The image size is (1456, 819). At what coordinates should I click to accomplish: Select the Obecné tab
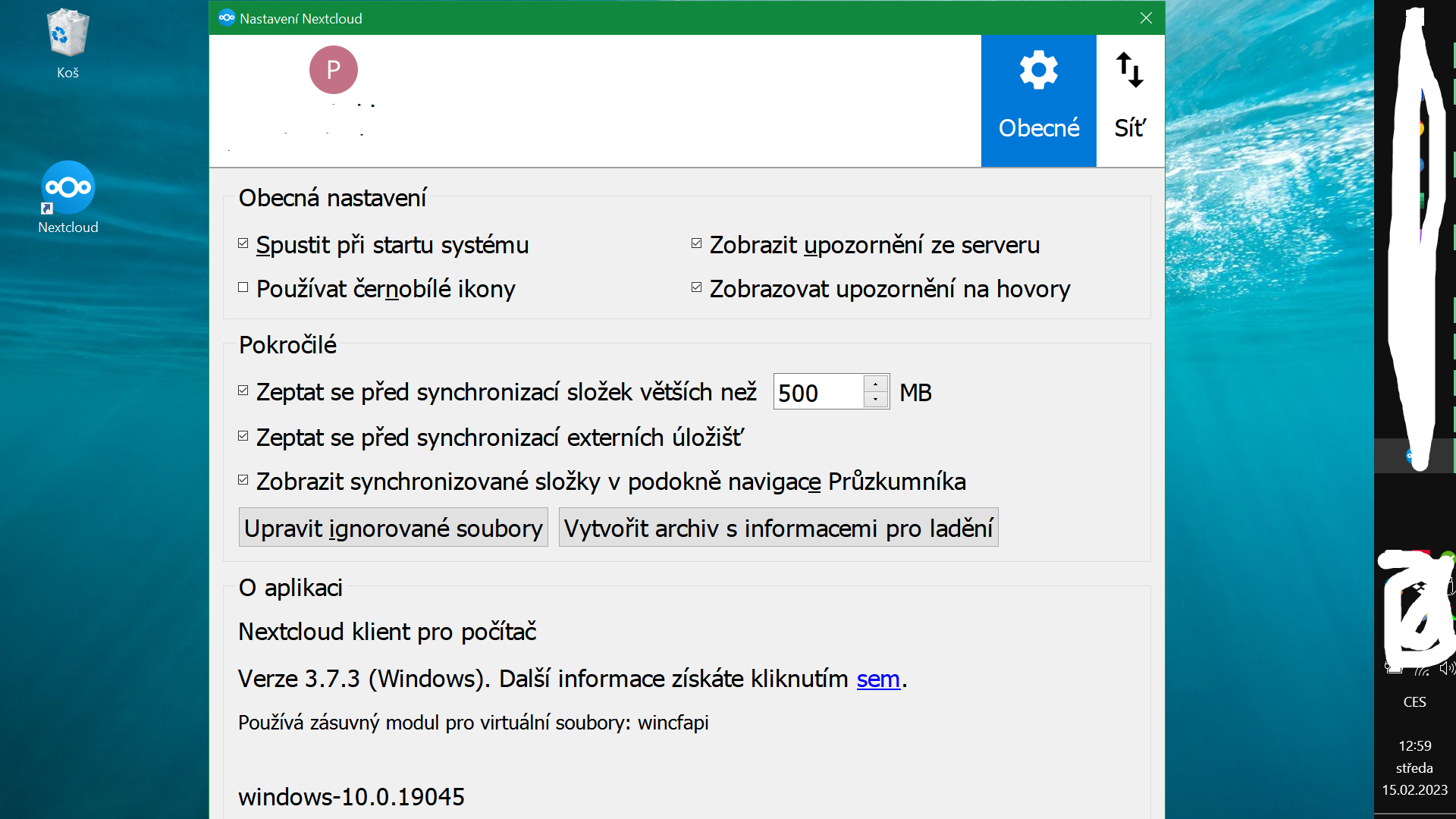[1038, 101]
